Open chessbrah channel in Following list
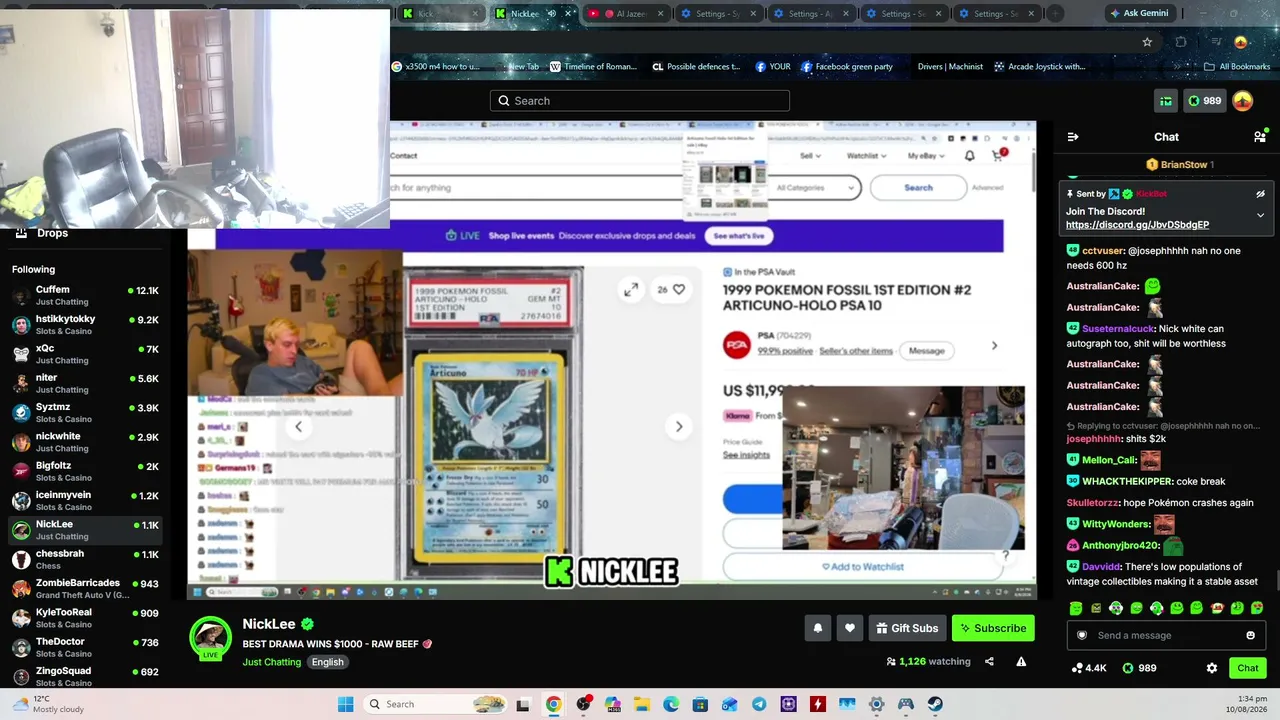 tap(85, 559)
